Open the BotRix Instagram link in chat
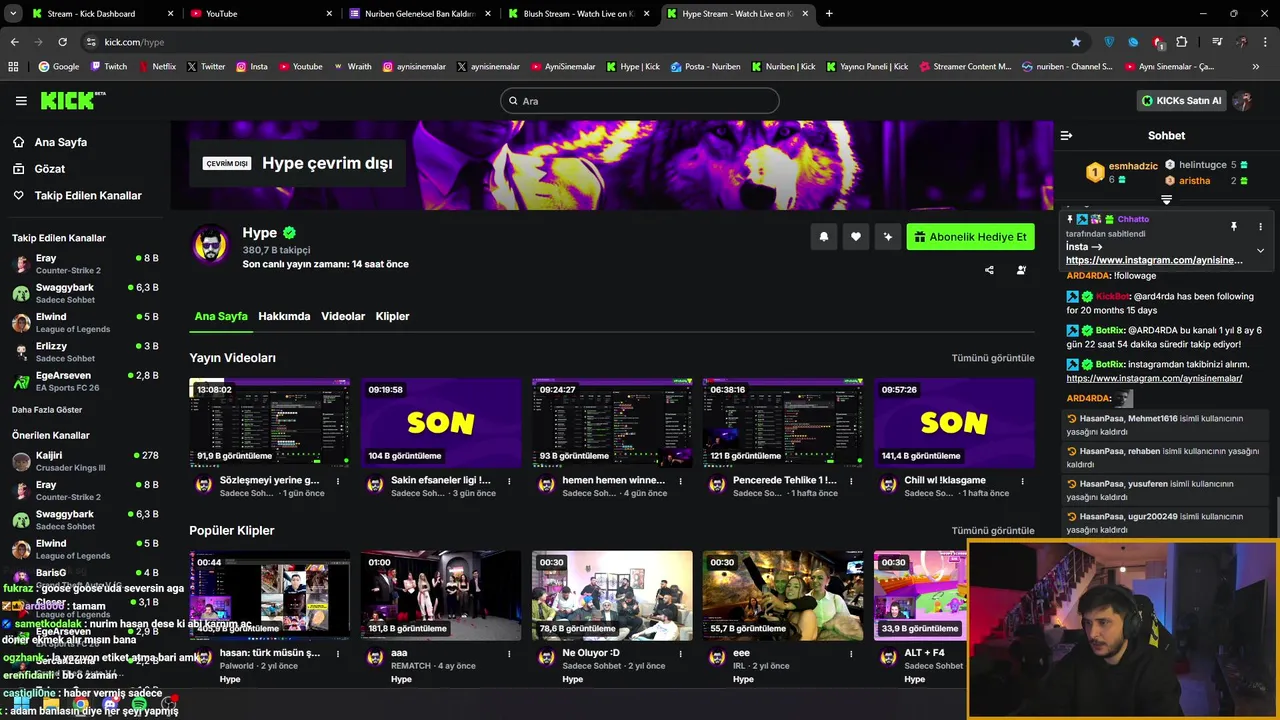Viewport: 1280px width, 720px height. [x=1154, y=379]
